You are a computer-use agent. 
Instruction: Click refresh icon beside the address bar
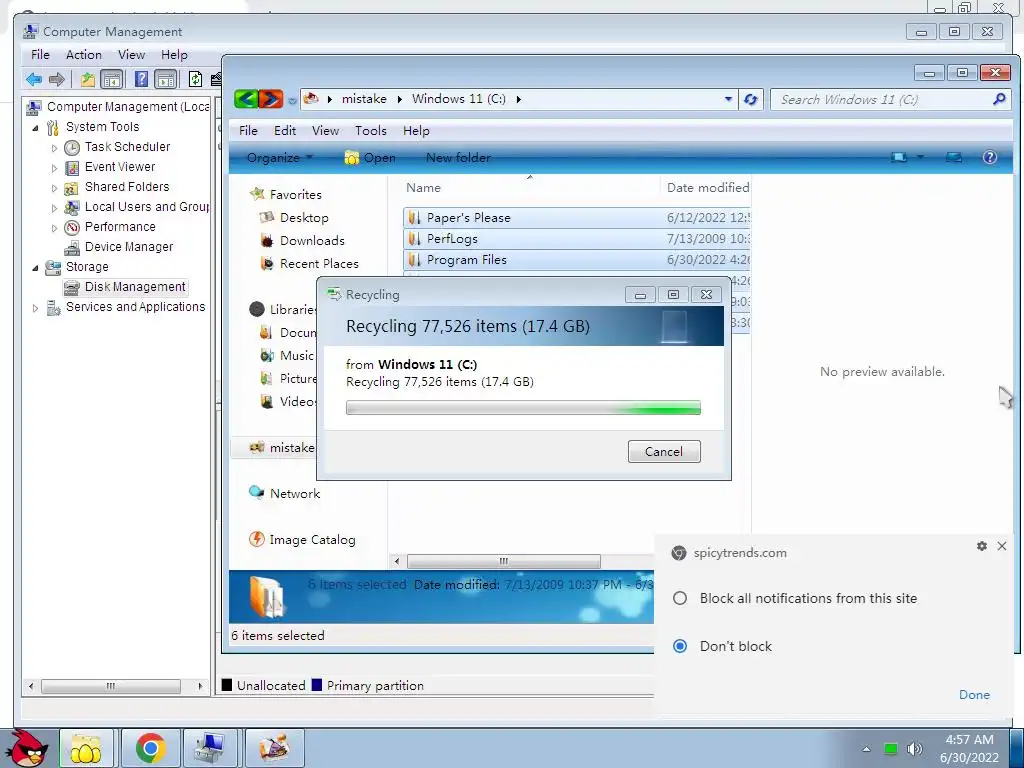(x=751, y=99)
